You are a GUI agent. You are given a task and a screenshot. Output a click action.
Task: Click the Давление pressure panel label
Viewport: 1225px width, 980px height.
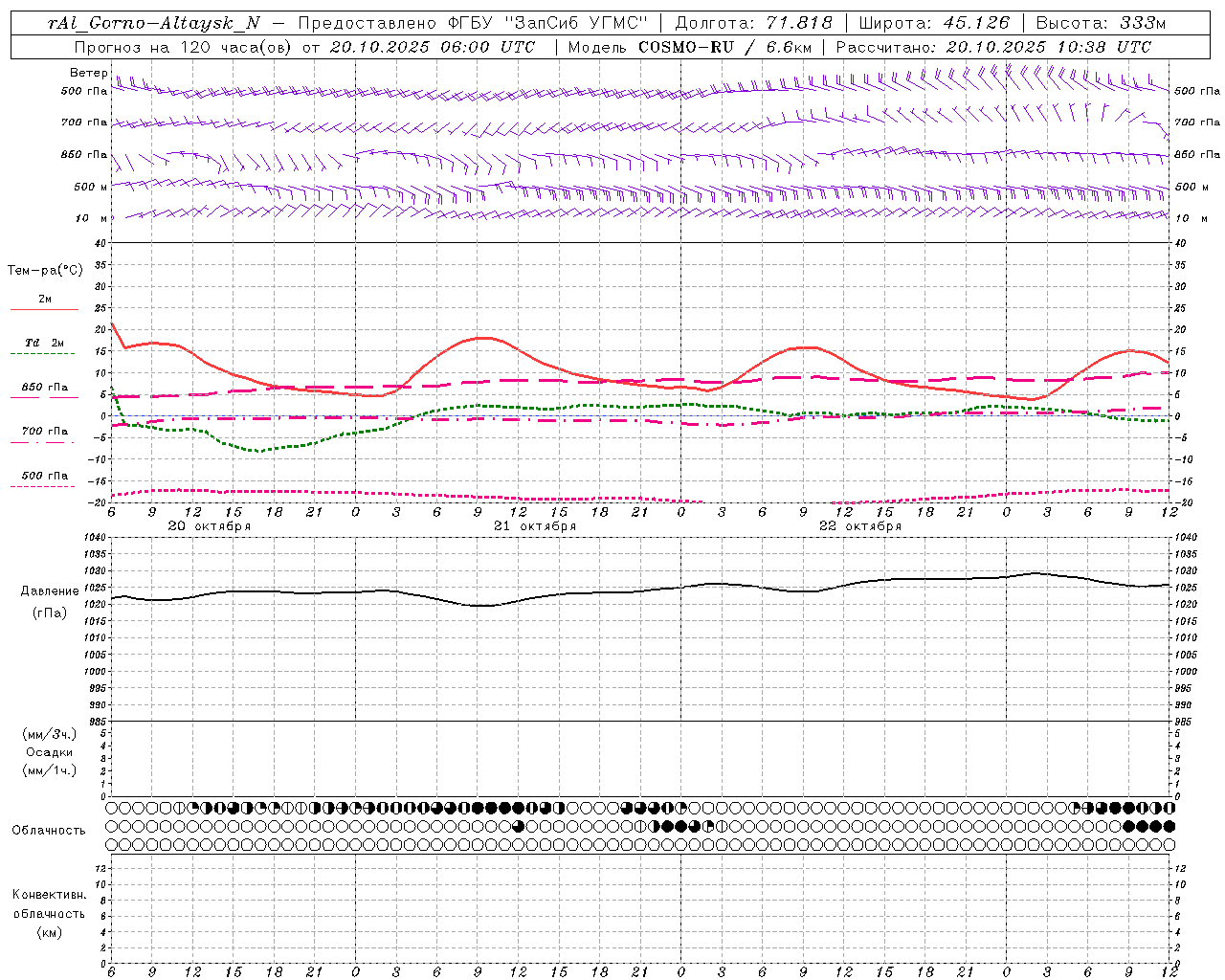tap(50, 591)
